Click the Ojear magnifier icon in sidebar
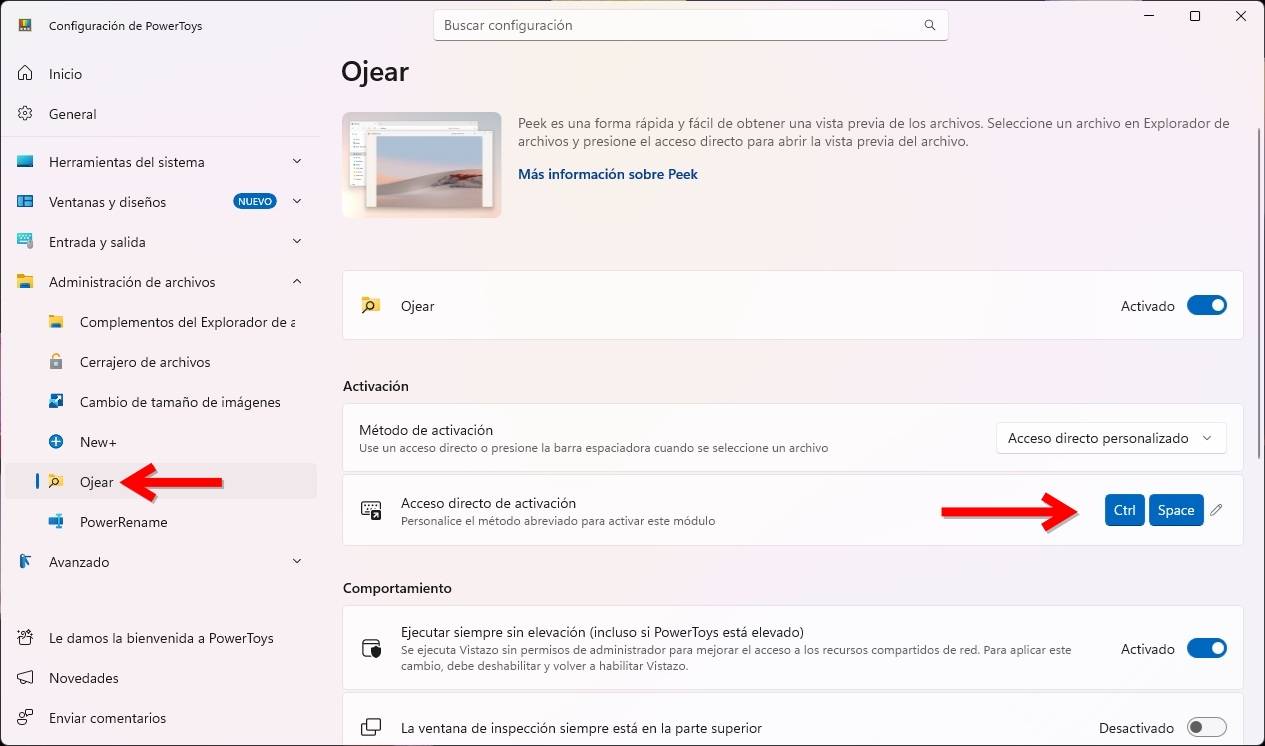The height and width of the screenshot is (746, 1265). coord(57,482)
